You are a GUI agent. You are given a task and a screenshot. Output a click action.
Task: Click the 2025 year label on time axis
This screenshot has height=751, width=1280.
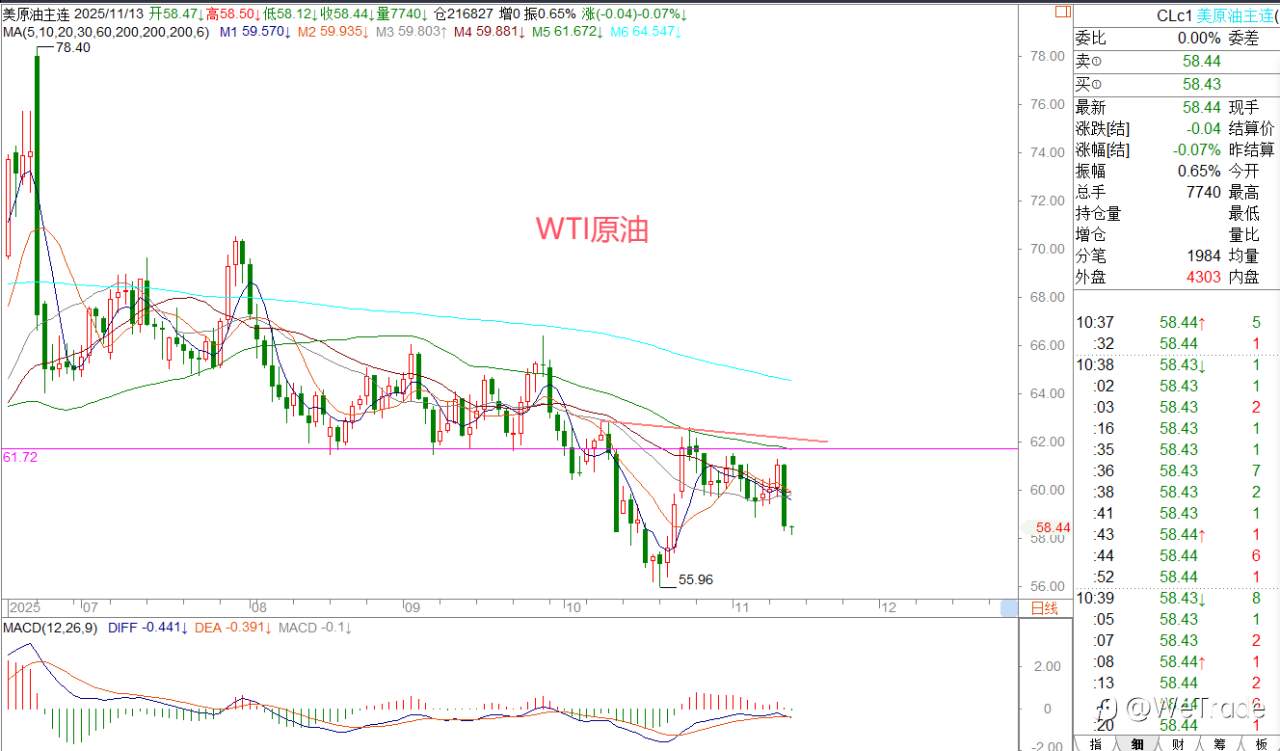tap(25, 607)
